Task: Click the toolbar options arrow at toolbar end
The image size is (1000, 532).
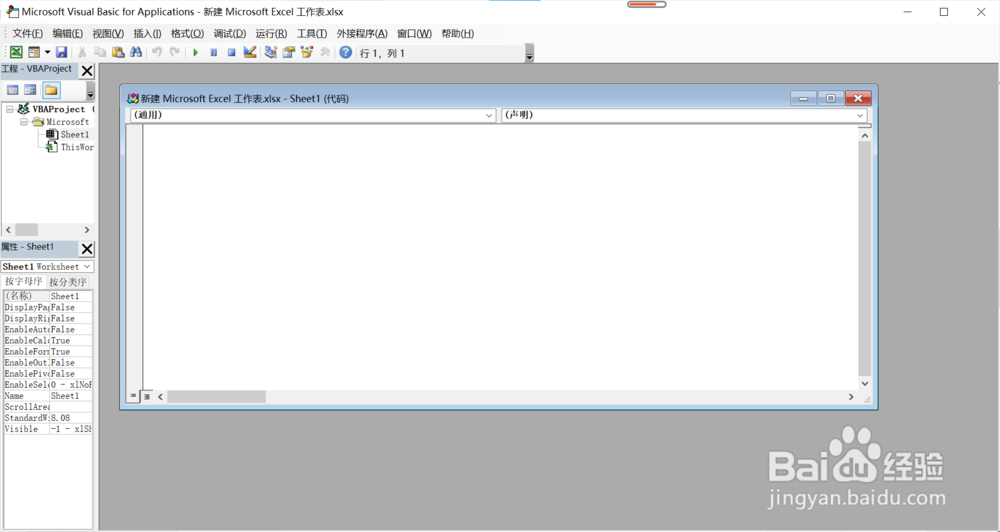Action: click(x=529, y=54)
